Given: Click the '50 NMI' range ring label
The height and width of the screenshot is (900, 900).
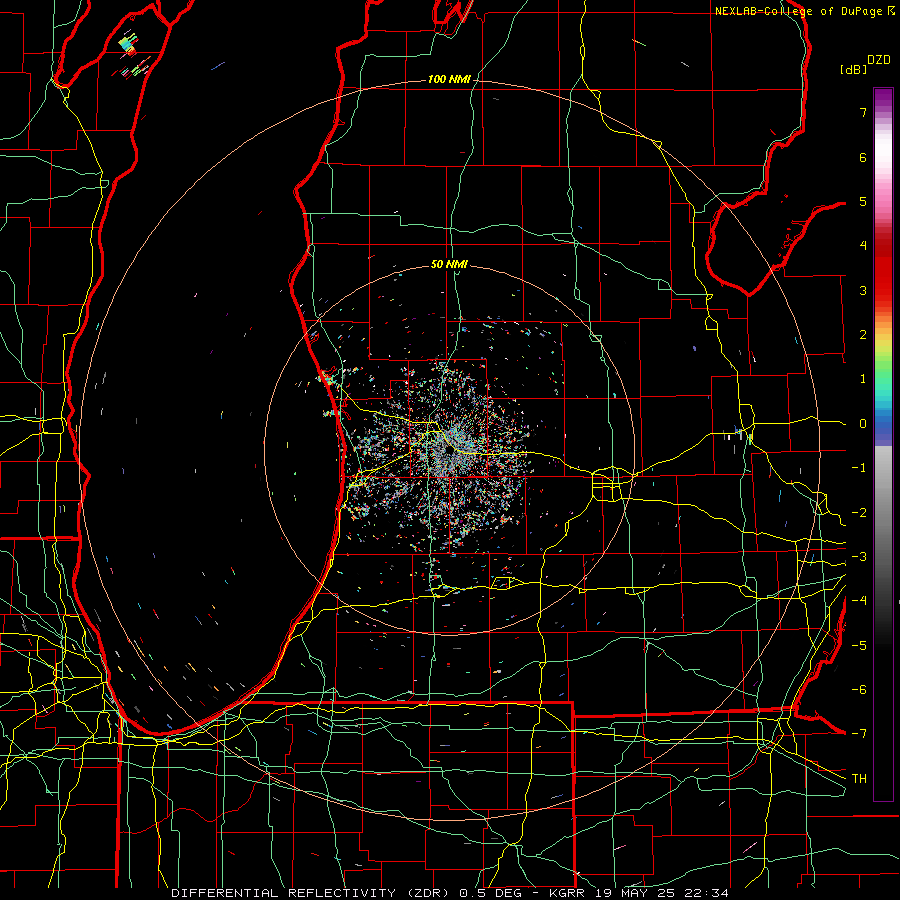Looking at the screenshot, I should click(x=449, y=264).
